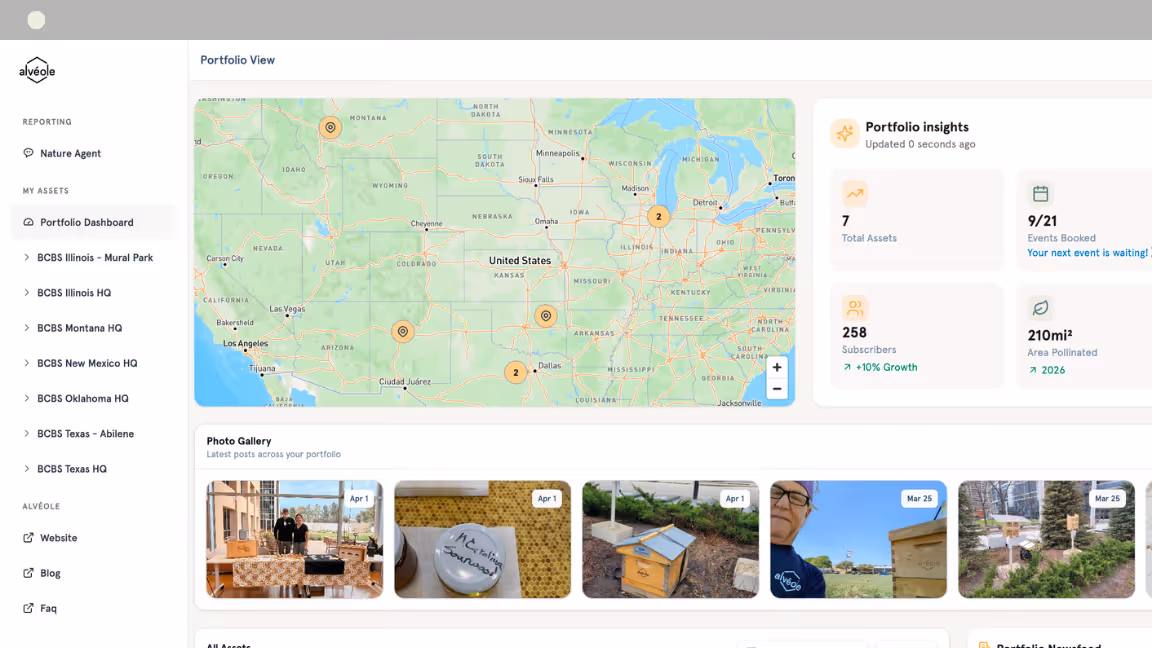This screenshot has width=1152, height=648.
Task: Click the Portfolio insights sparkle icon
Action: point(843,131)
